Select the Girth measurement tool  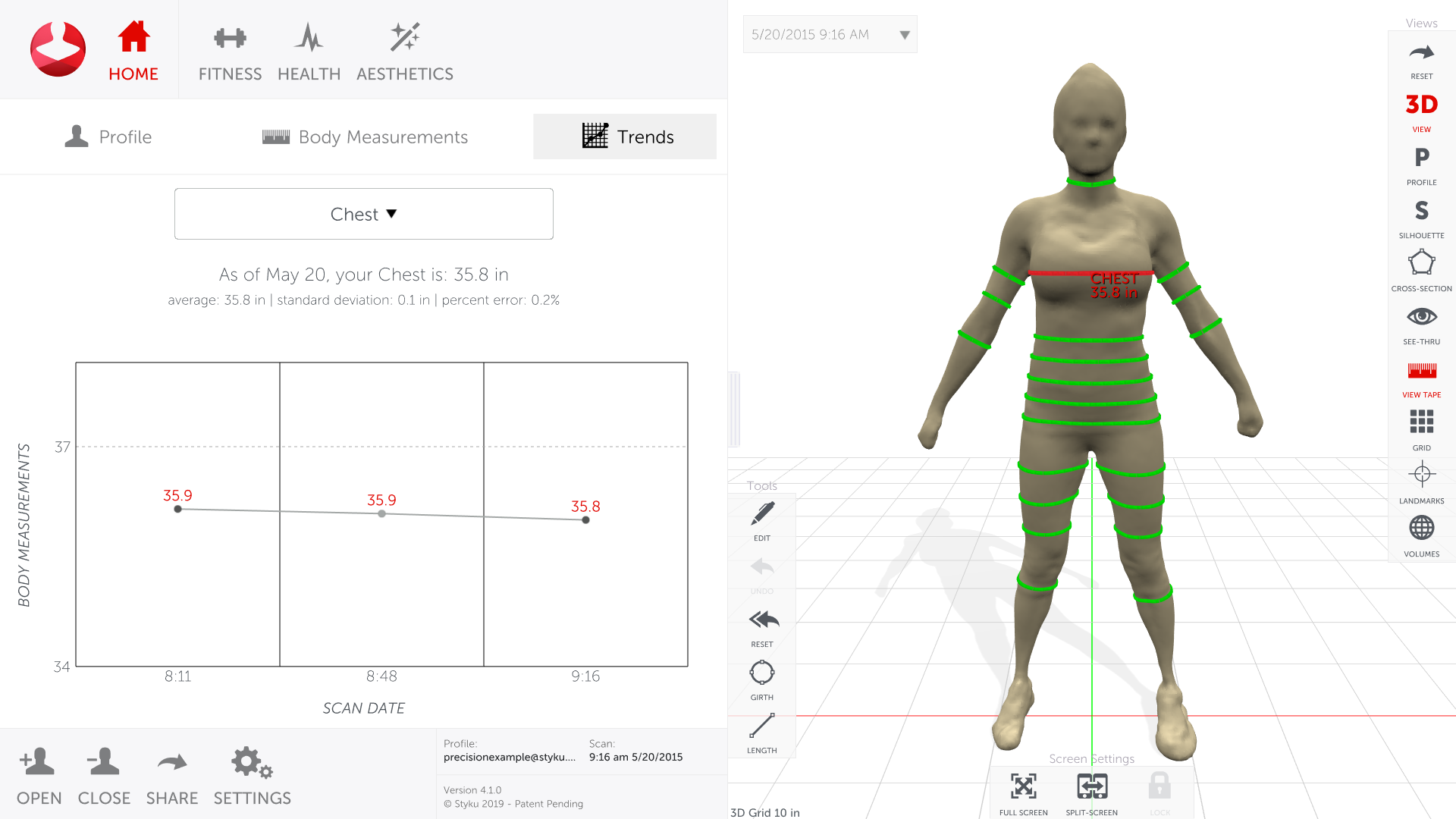coord(761,674)
